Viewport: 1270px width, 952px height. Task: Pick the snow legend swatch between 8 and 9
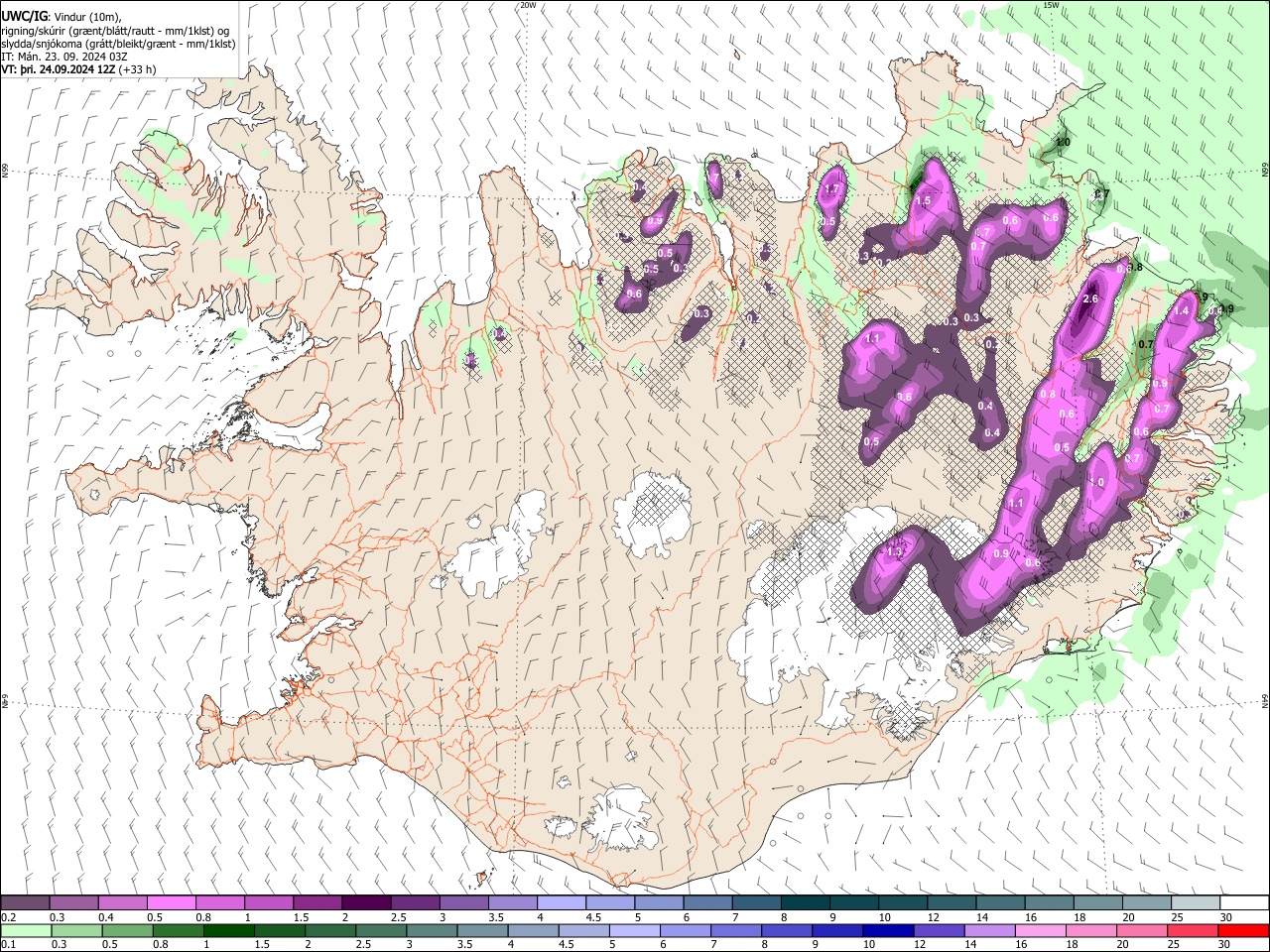805,902
